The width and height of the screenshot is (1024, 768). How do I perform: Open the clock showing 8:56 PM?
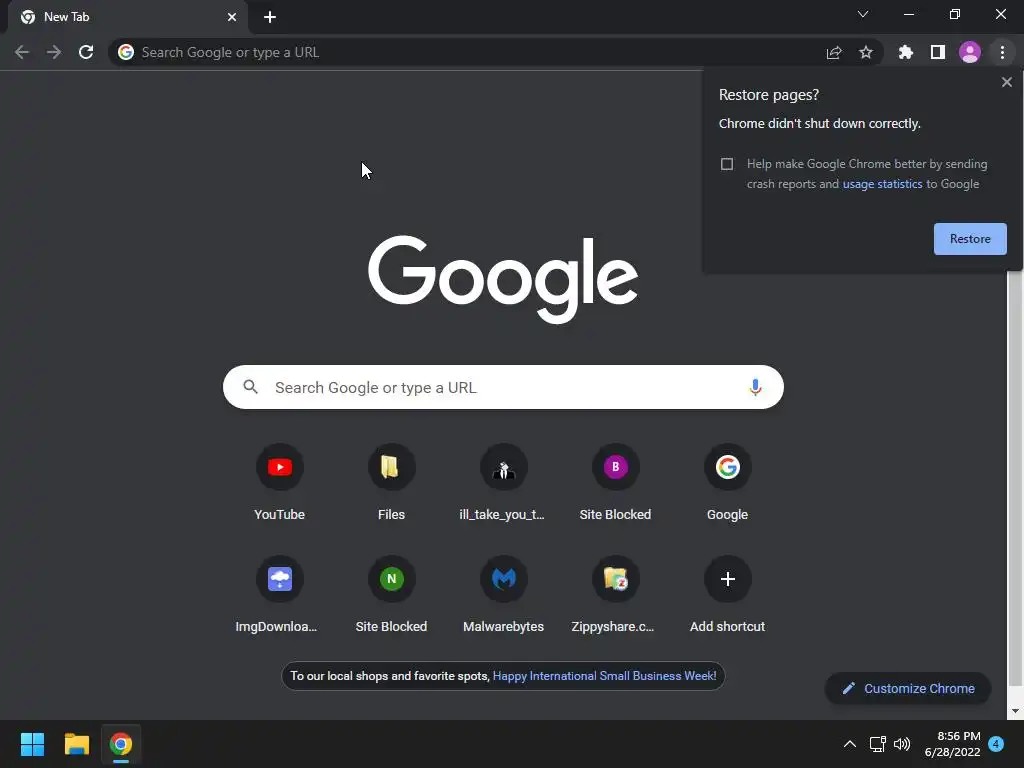pyautogui.click(x=952, y=744)
